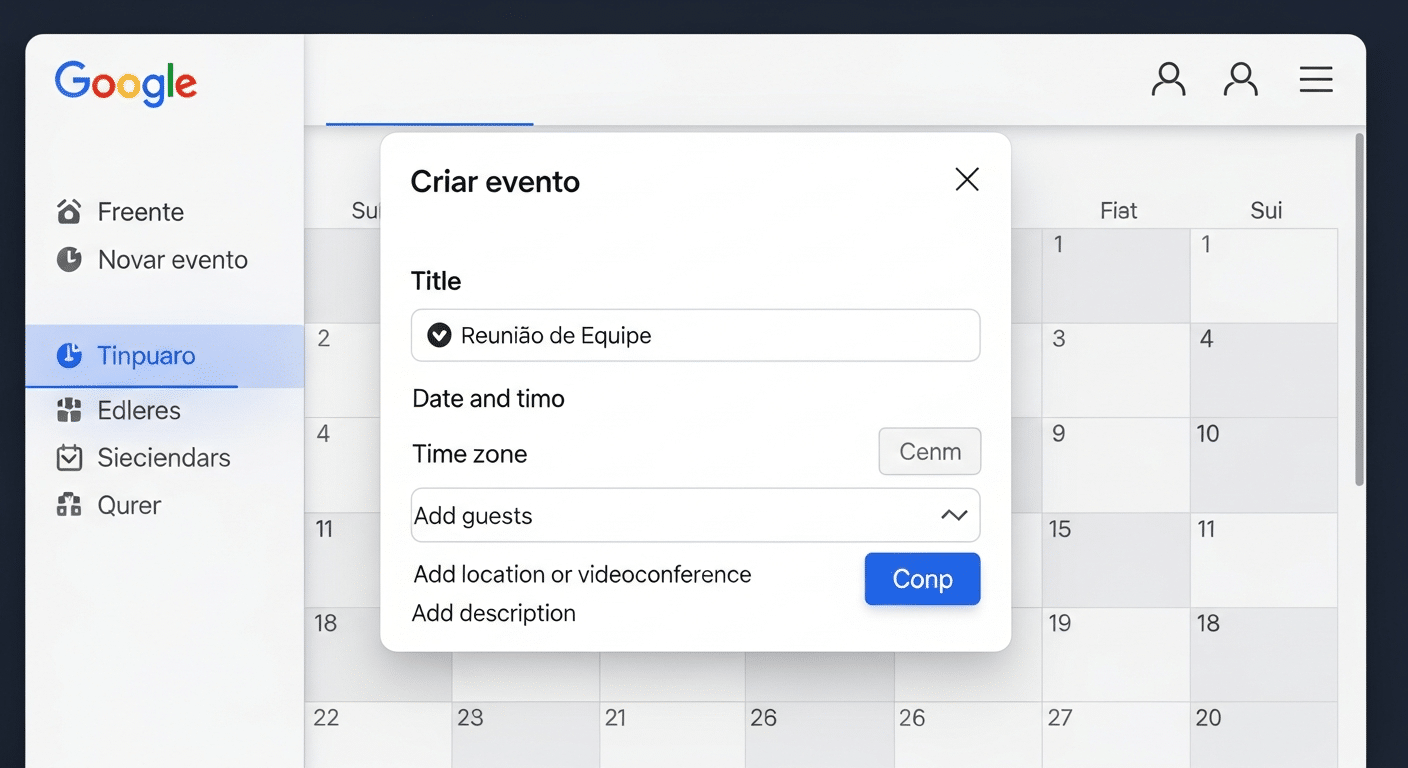Toggle the Cenm time zone option
This screenshot has width=1408, height=768.
coord(929,451)
